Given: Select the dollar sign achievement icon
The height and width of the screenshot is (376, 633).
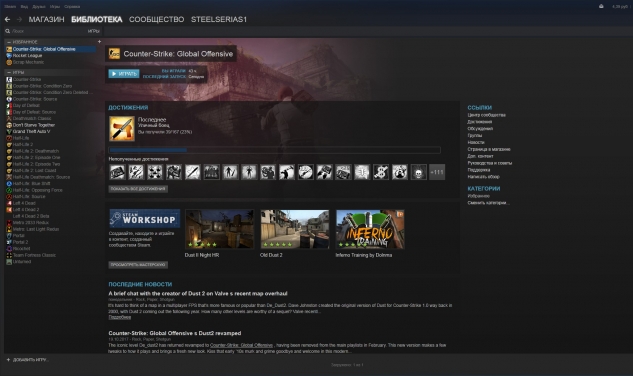Looking at the screenshot, I should tap(381, 172).
